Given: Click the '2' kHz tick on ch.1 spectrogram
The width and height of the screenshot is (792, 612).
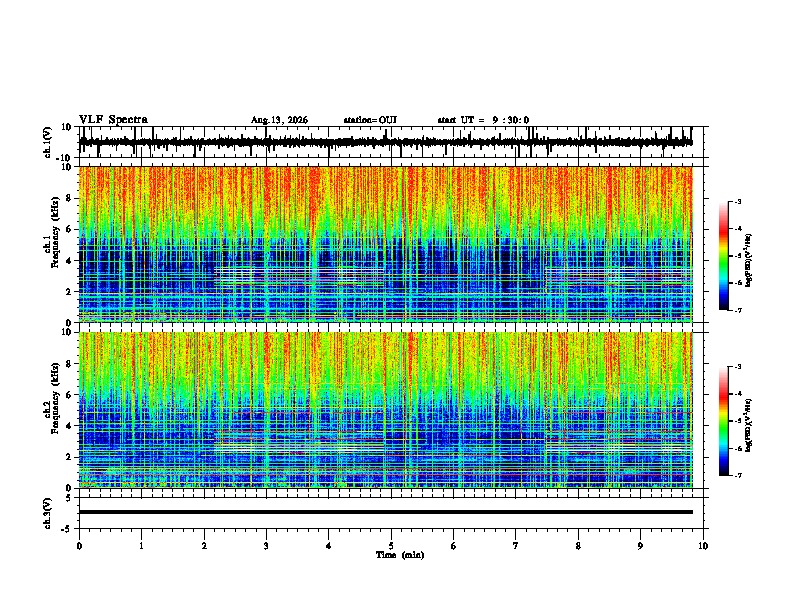Looking at the screenshot, I should pos(69,291).
